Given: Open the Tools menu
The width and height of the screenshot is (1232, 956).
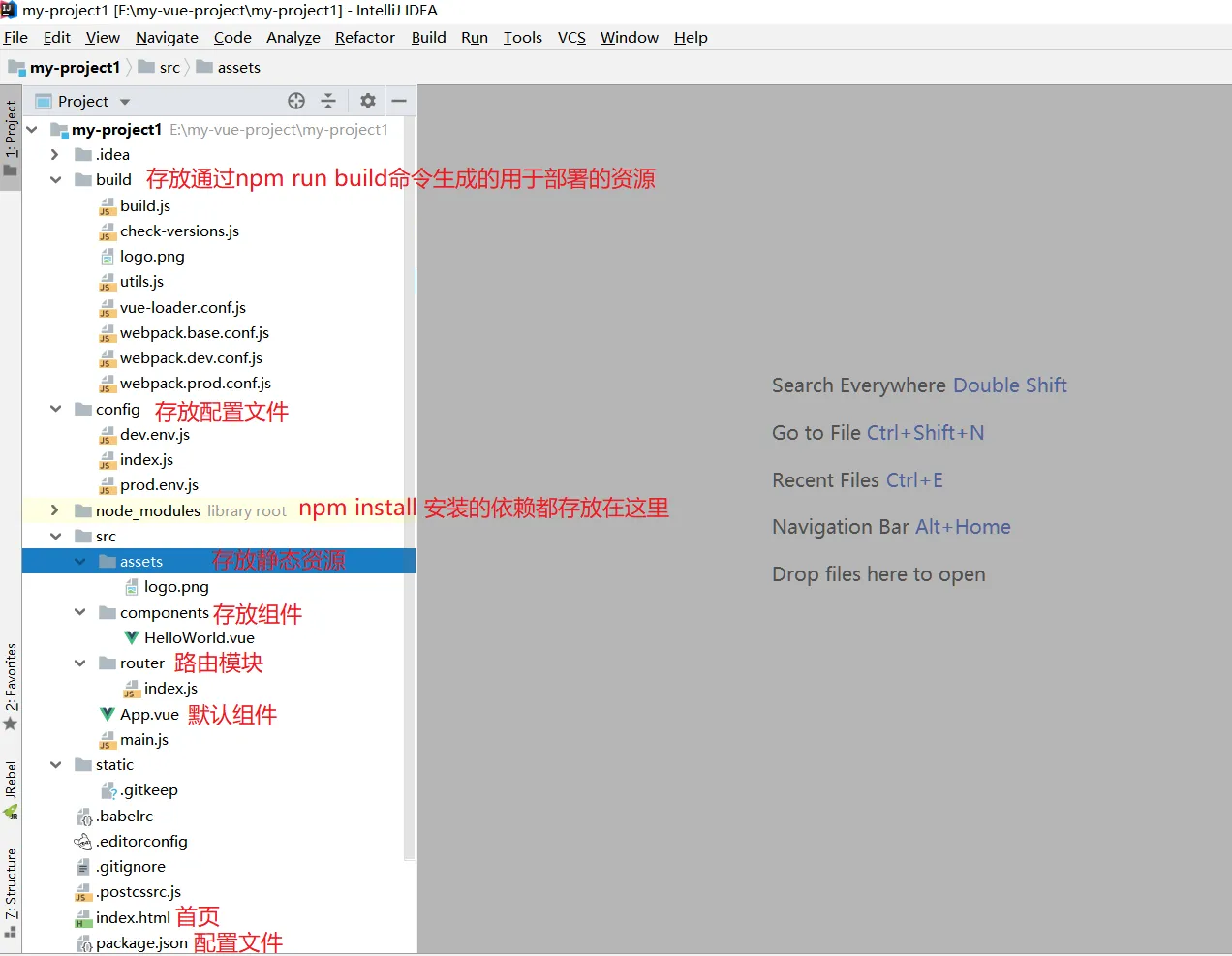Looking at the screenshot, I should (x=523, y=37).
